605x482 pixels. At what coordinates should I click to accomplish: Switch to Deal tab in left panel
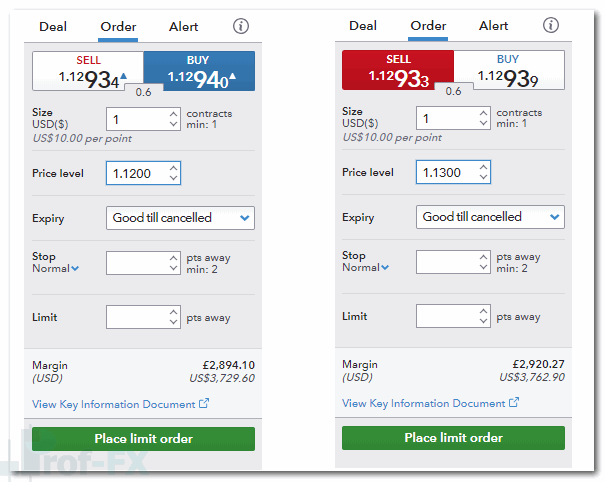pos(53,26)
